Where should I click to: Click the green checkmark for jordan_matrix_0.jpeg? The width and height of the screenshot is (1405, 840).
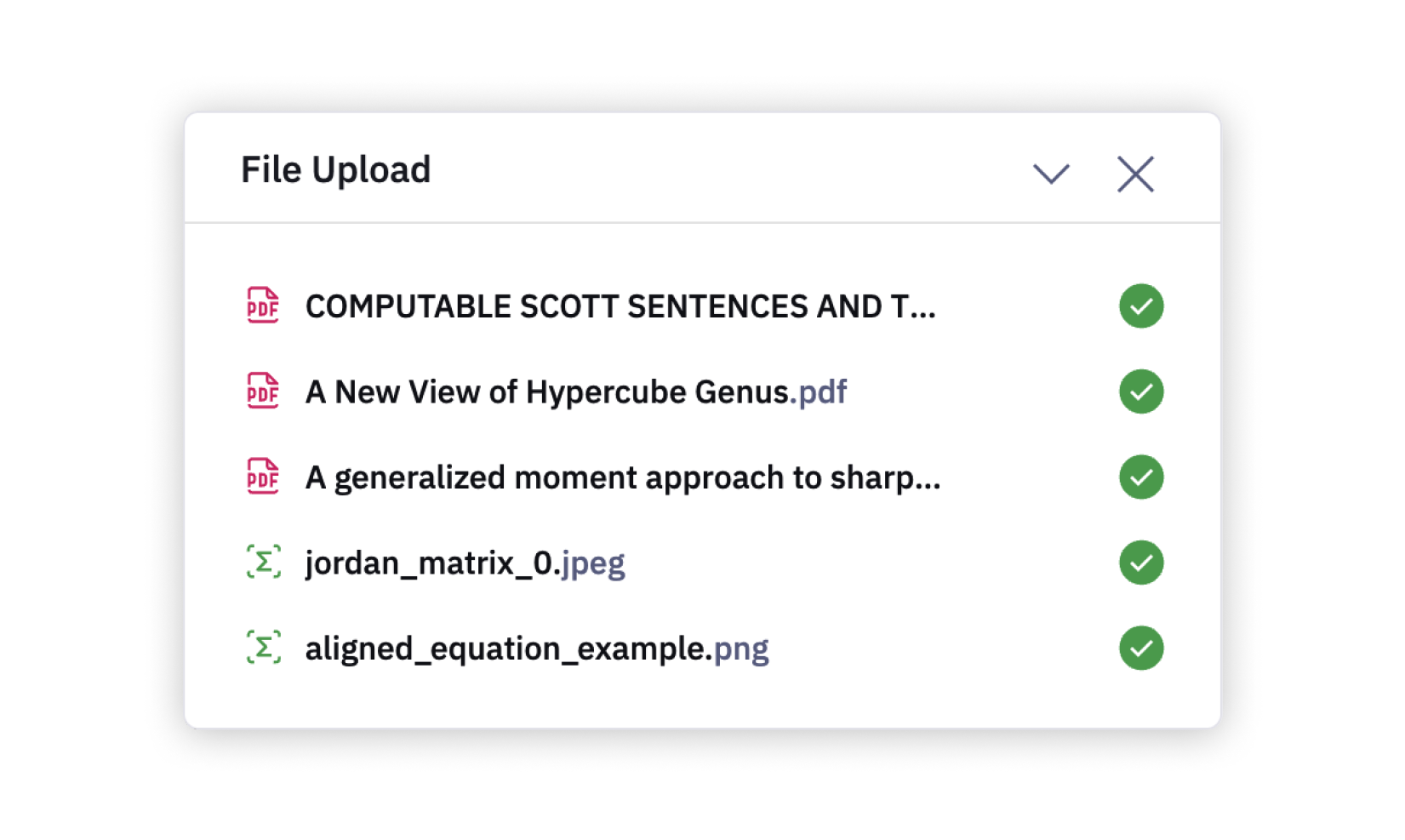click(x=1140, y=563)
